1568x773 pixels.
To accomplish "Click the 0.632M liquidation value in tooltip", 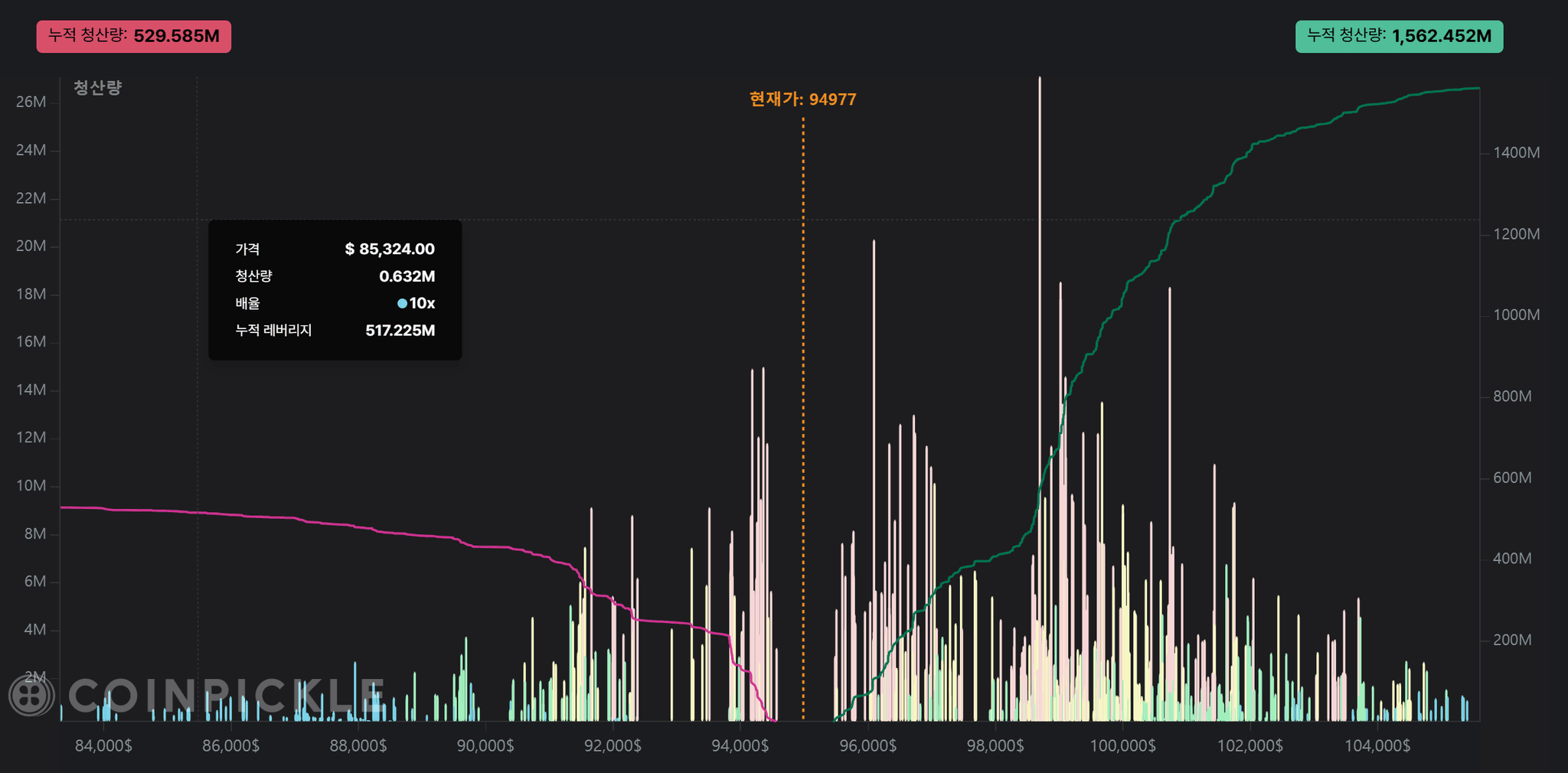I will click(x=407, y=276).
